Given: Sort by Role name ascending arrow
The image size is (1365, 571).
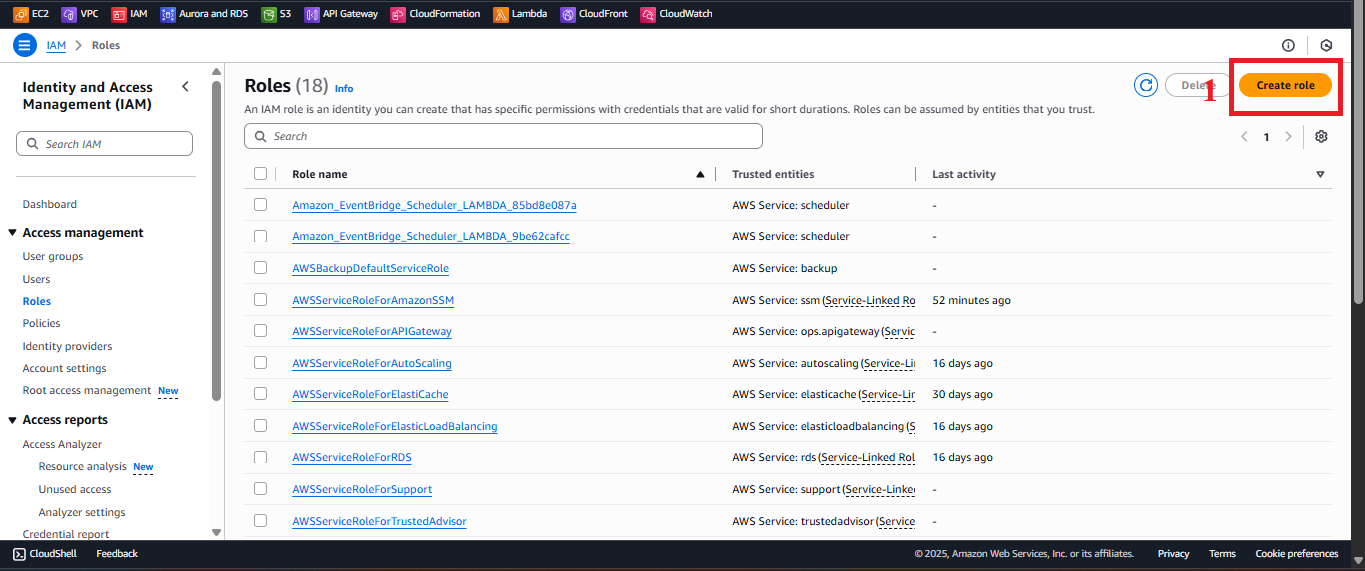Looking at the screenshot, I should pos(700,174).
